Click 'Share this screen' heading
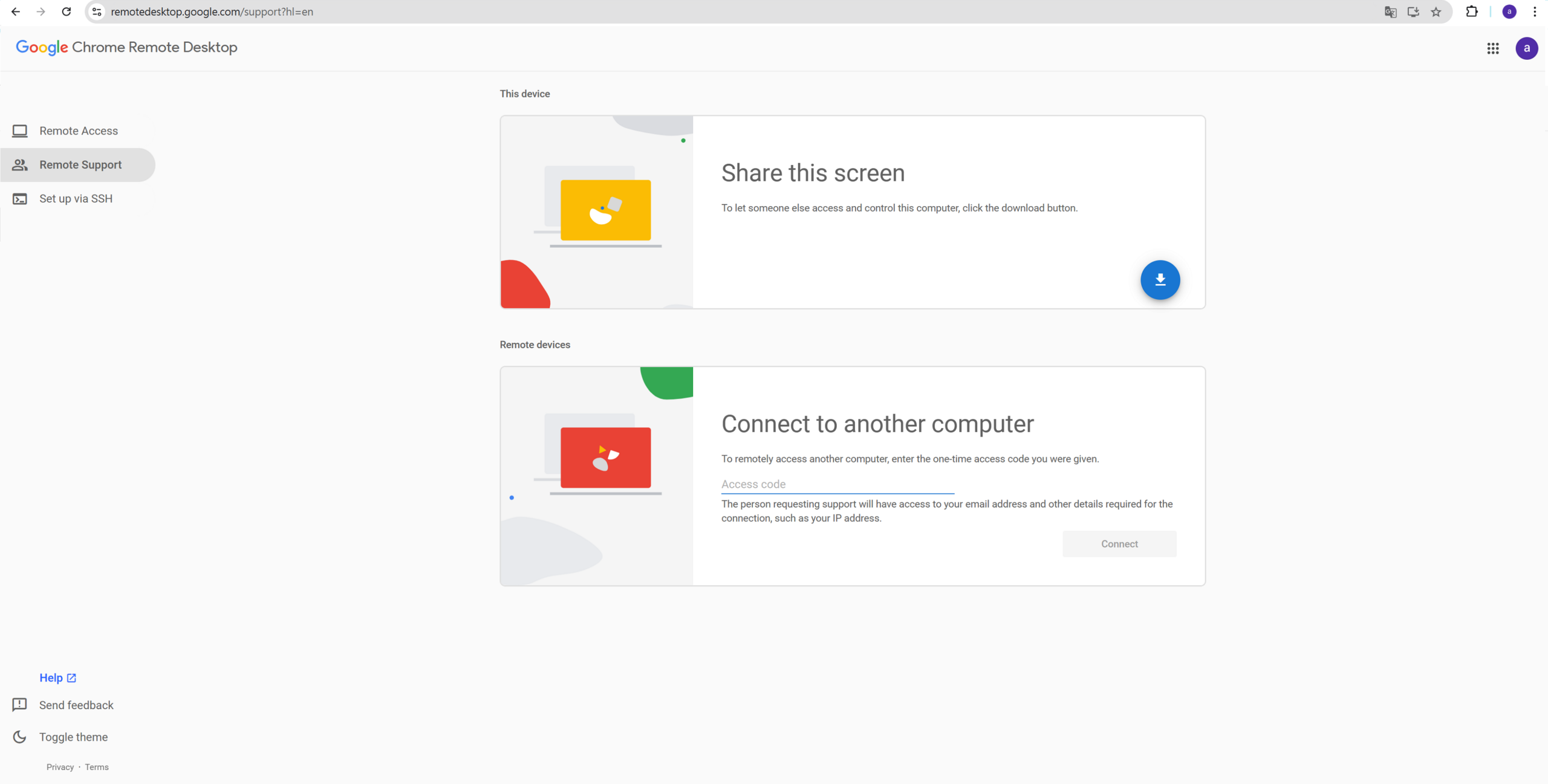 point(813,173)
